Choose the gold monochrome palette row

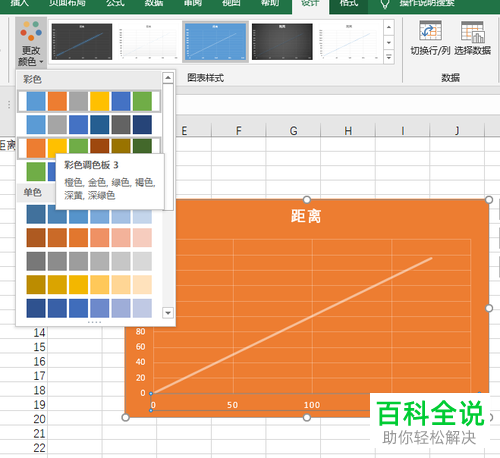click(89, 284)
